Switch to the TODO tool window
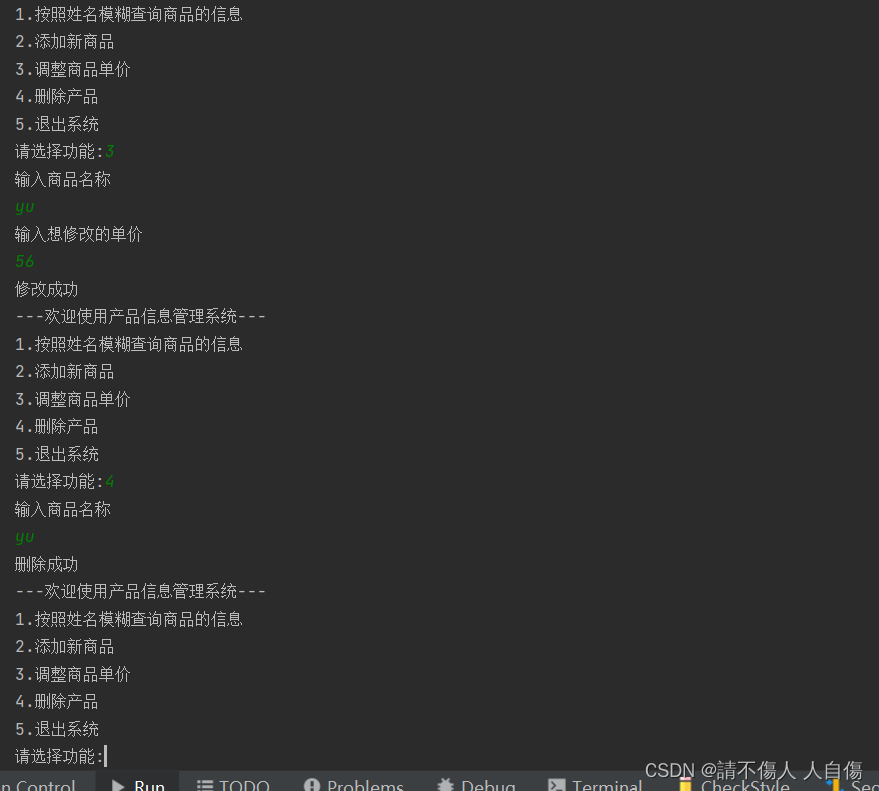This screenshot has height=791, width=879. (233, 784)
